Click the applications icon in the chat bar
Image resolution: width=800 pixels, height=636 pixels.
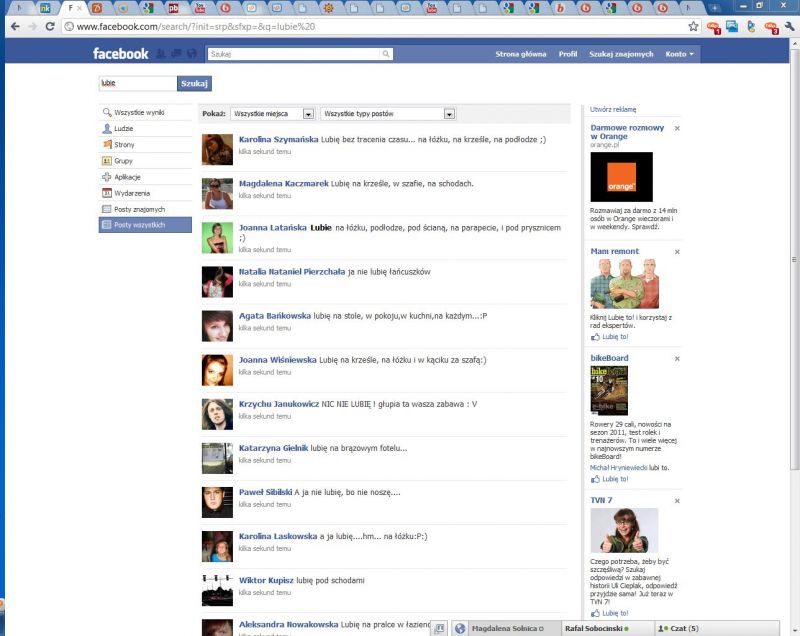pos(439,628)
